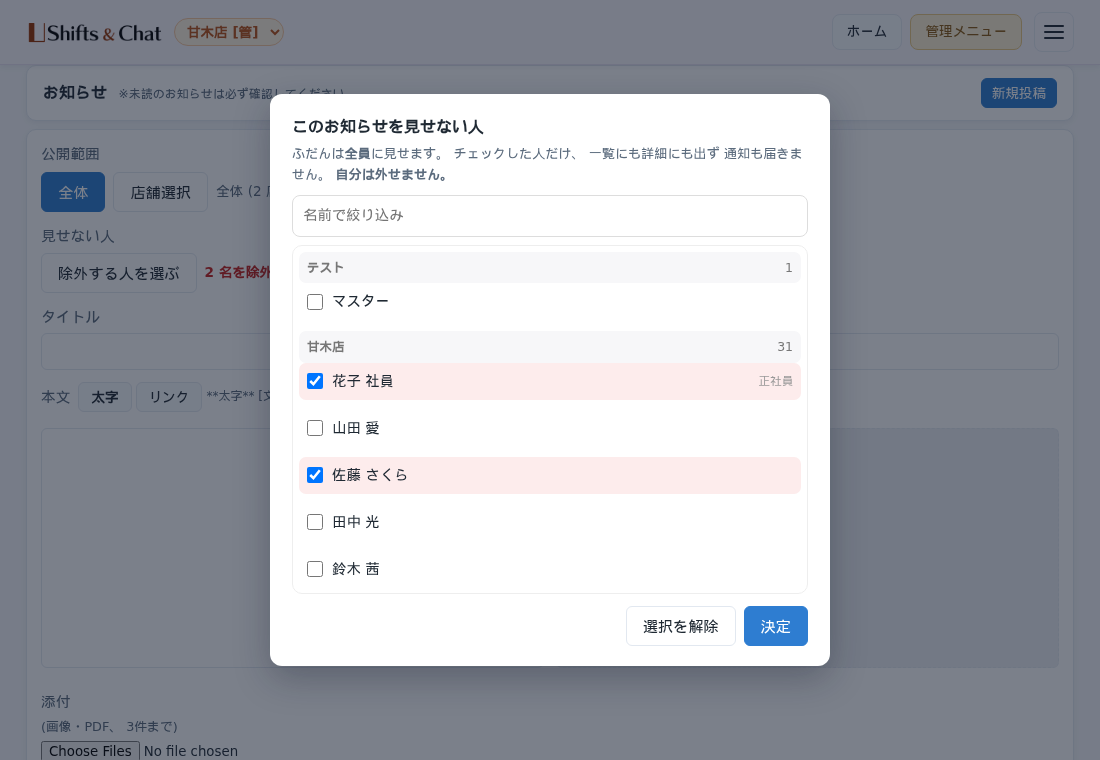Confirm with the 決定 button
1100x760 pixels.
tap(775, 626)
